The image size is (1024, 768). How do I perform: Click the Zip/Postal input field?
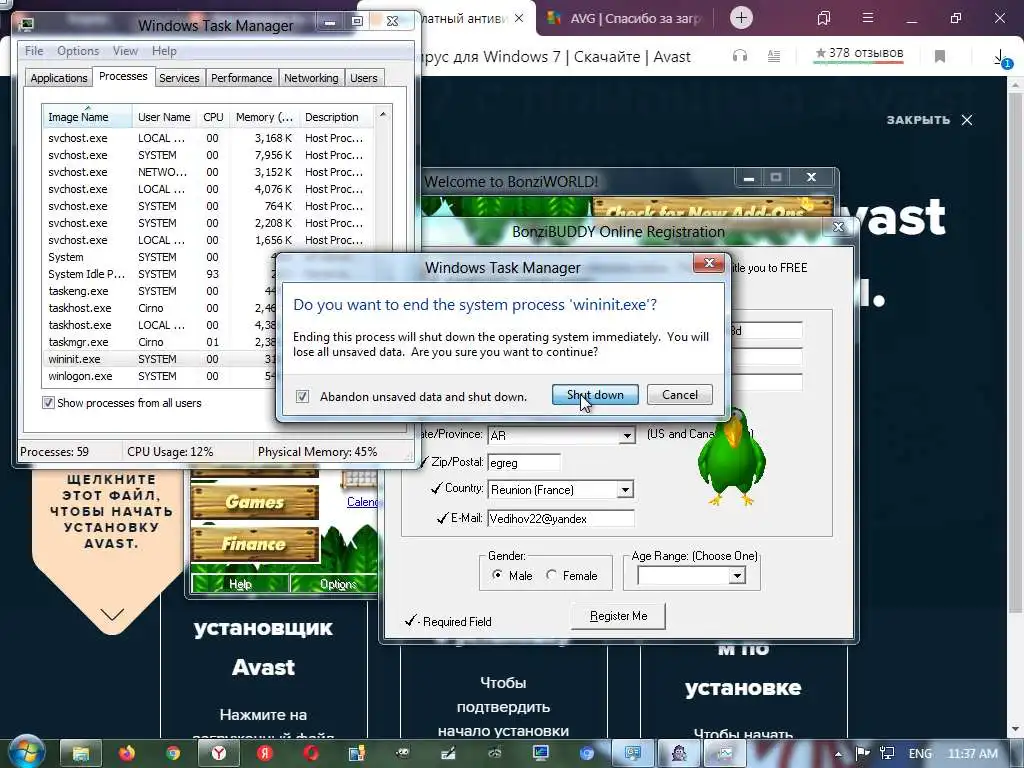pos(524,462)
